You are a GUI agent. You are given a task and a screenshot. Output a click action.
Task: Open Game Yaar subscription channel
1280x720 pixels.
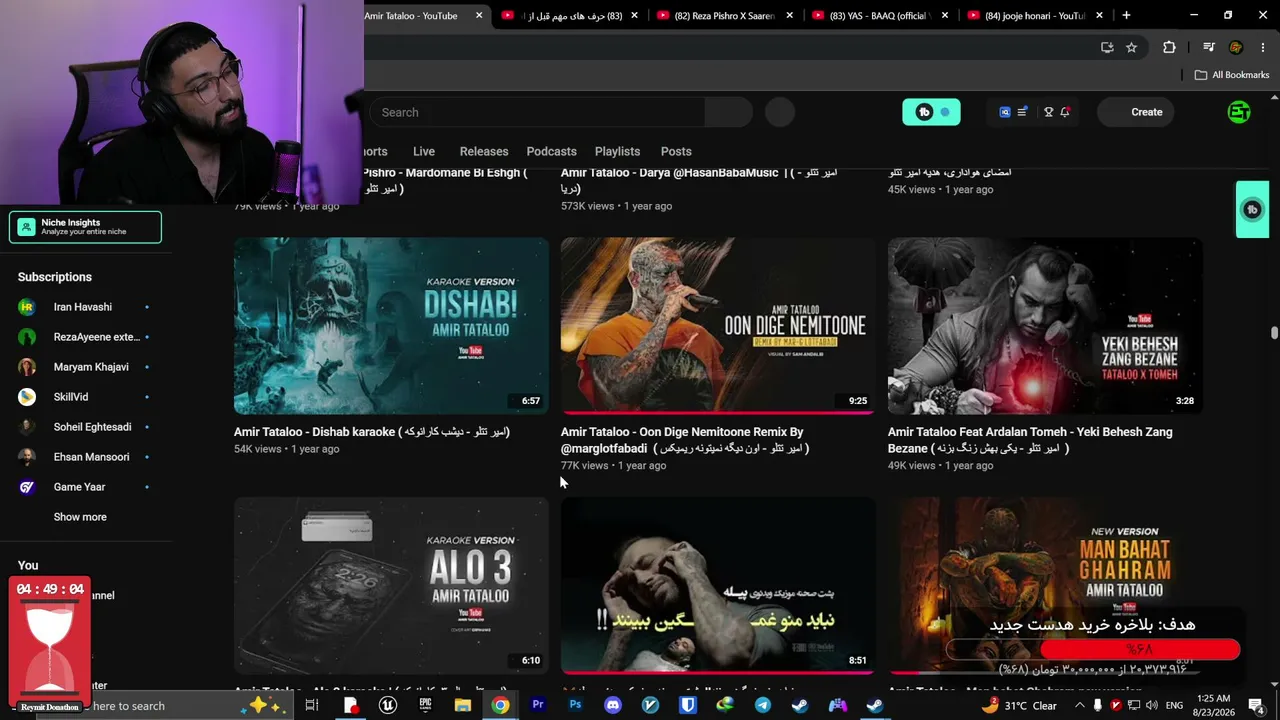84,487
